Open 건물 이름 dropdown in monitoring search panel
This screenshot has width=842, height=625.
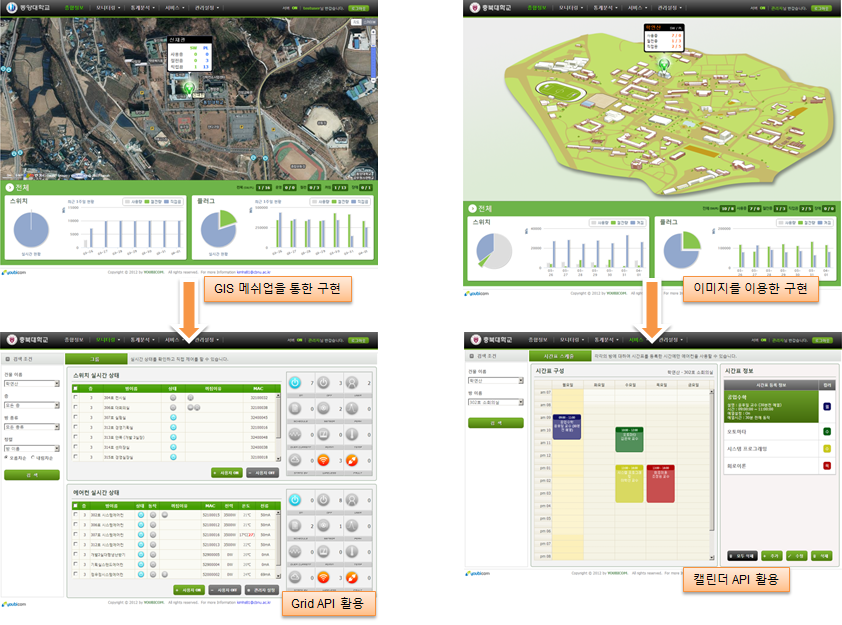(x=30, y=382)
